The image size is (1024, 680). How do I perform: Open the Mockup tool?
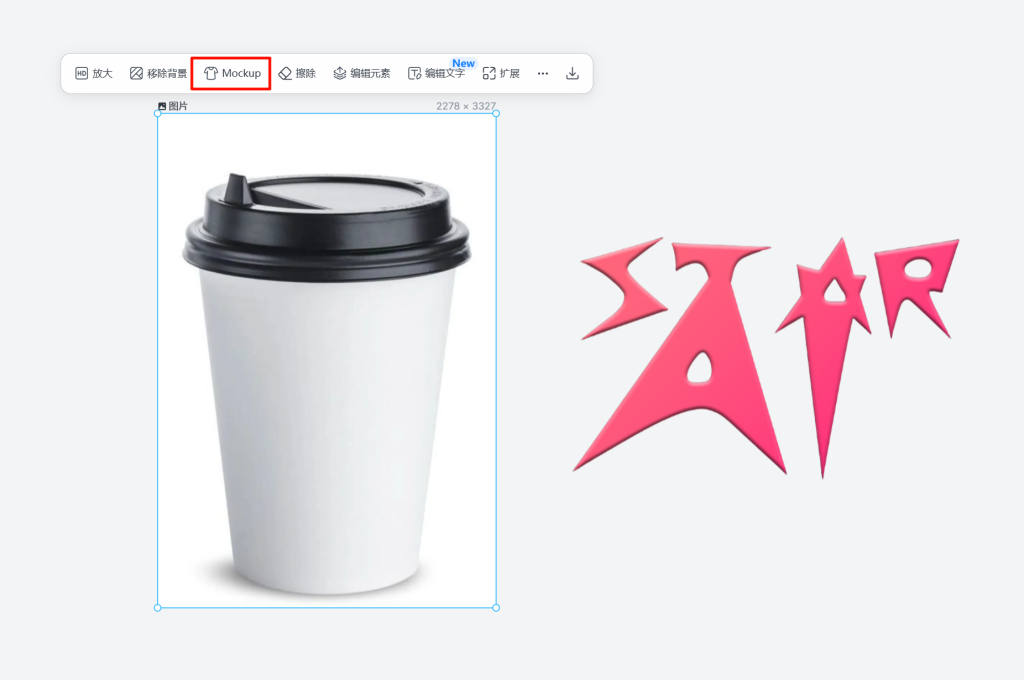(x=232, y=73)
